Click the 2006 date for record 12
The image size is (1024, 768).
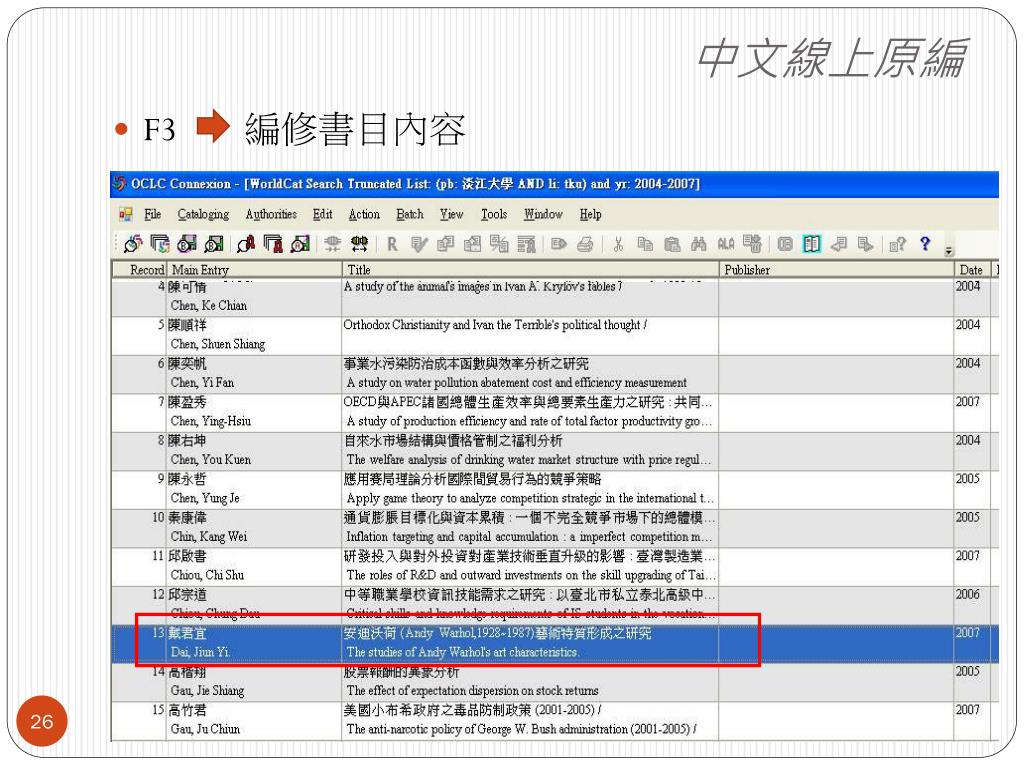click(x=968, y=594)
